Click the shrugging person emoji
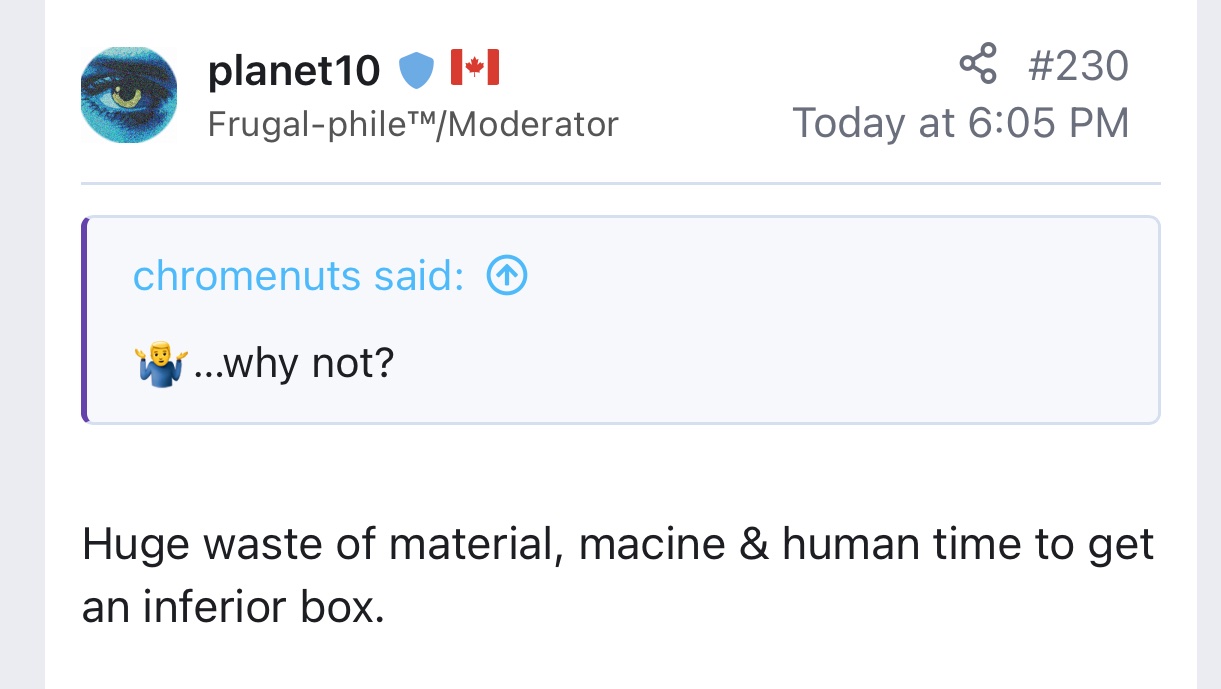 click(x=158, y=364)
